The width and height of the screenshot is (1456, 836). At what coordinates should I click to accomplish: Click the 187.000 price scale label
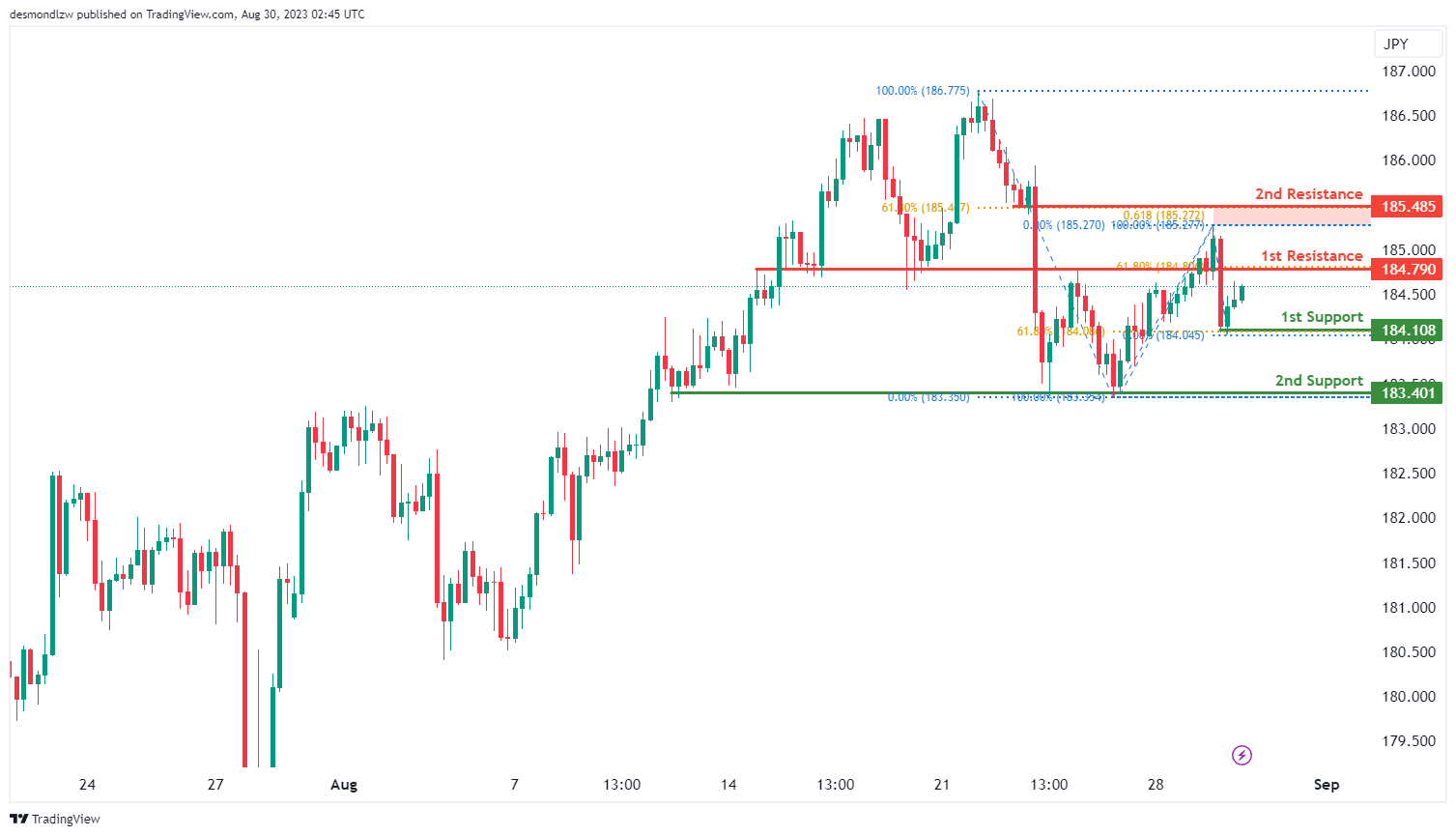tap(1408, 72)
